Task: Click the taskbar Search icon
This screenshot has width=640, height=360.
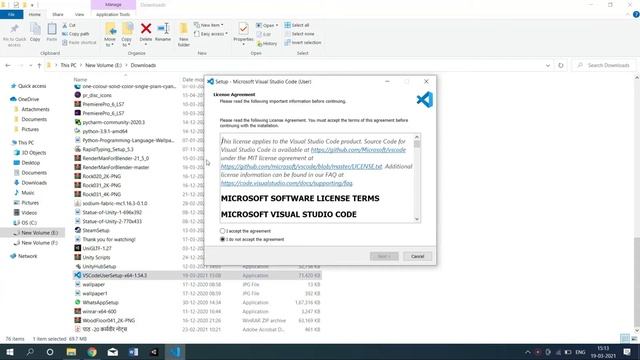Action: click(30, 352)
